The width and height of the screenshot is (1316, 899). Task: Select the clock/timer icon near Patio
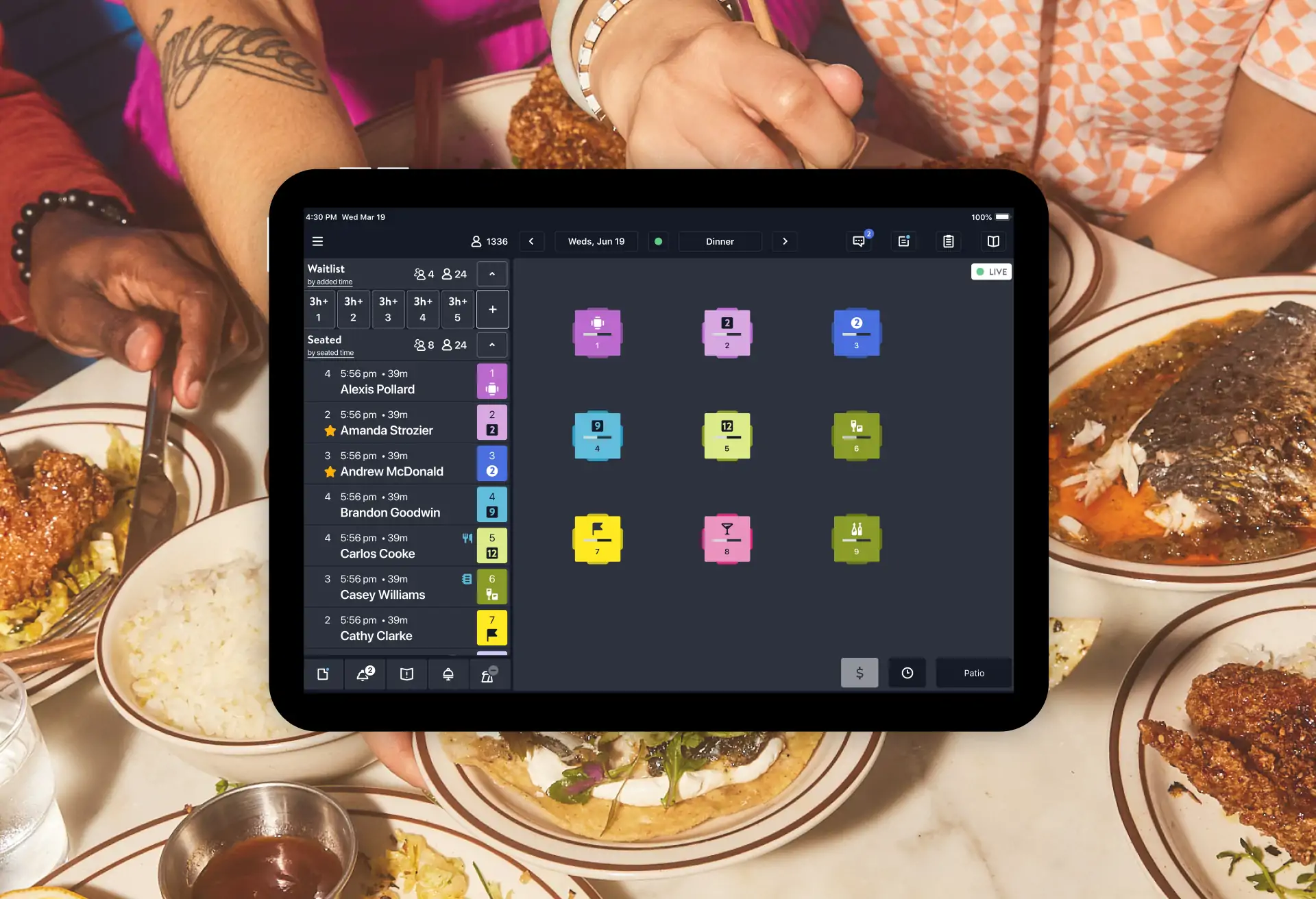point(907,672)
